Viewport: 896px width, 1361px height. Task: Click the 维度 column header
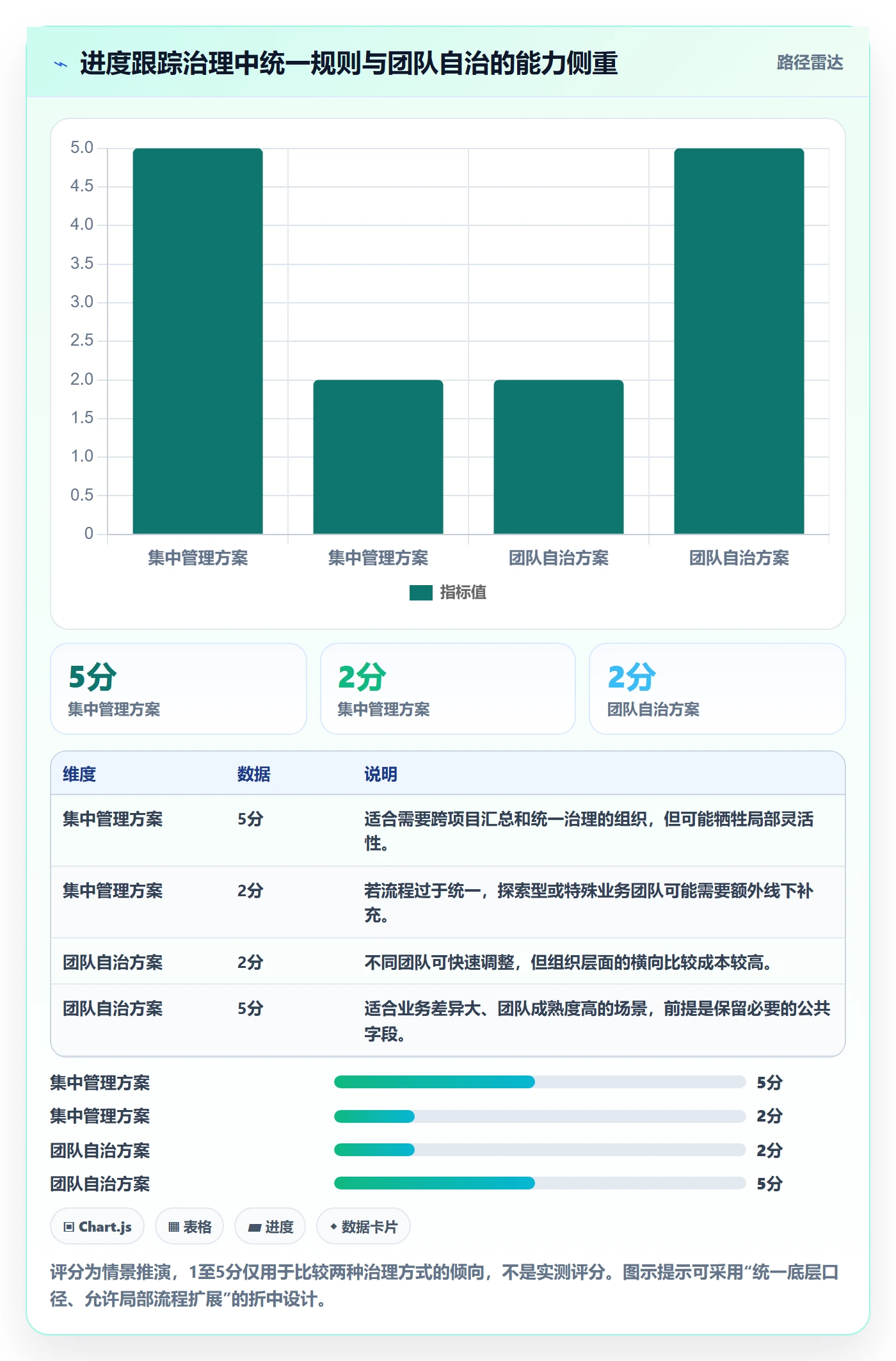pos(79,775)
